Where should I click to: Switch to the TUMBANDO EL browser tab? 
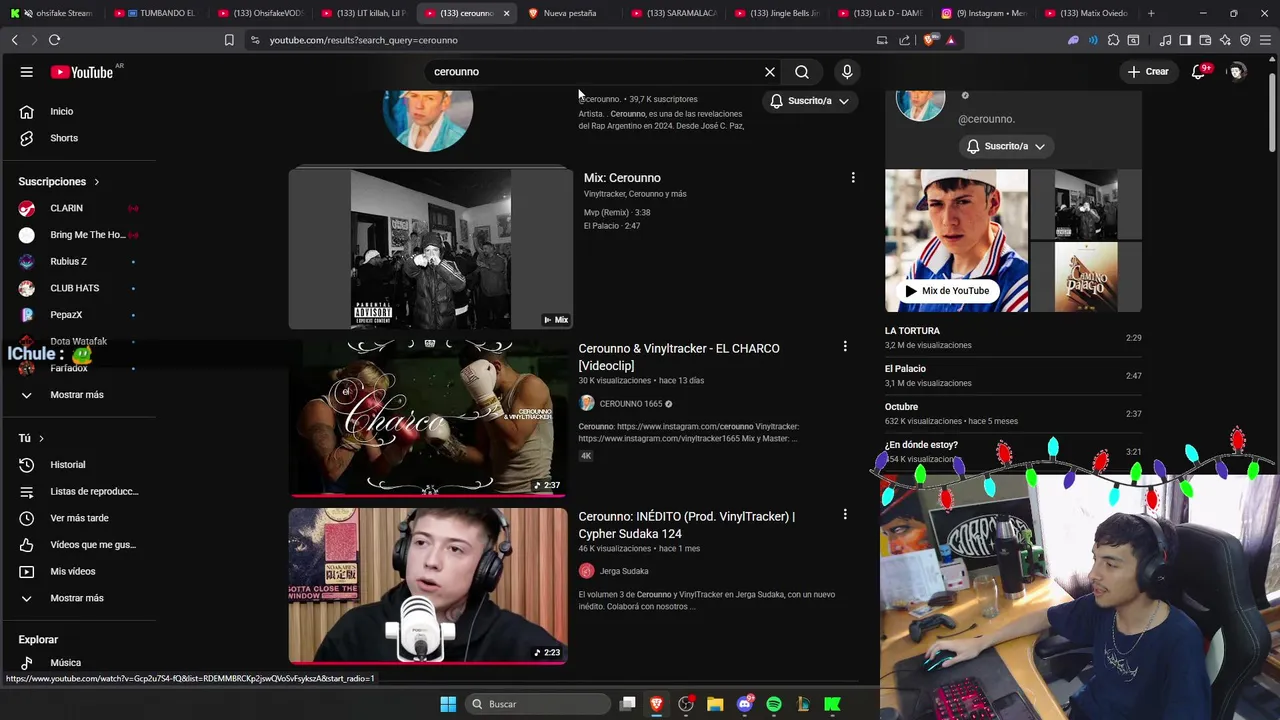point(158,13)
